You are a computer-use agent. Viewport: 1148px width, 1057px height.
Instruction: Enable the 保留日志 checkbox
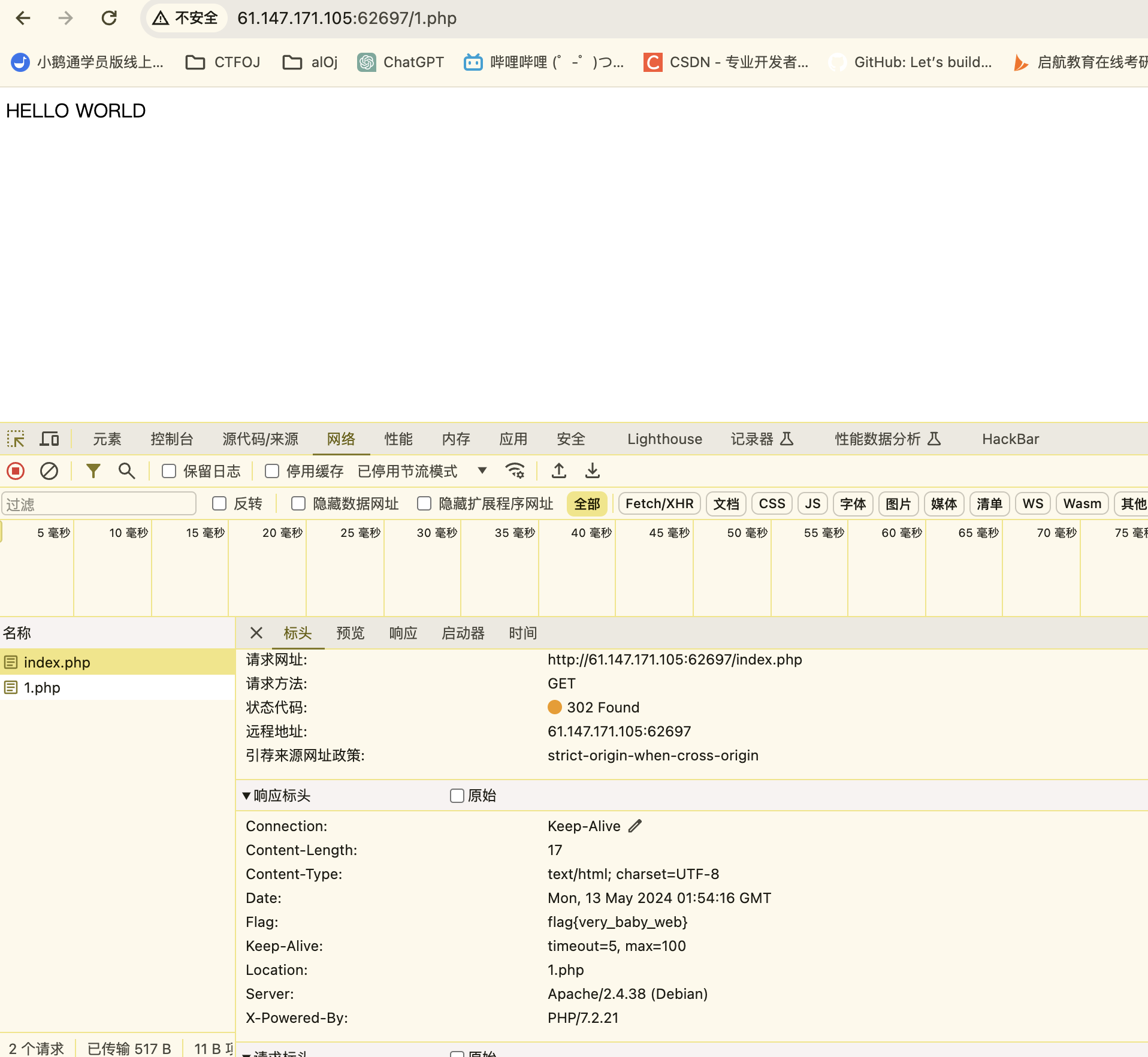pos(169,471)
